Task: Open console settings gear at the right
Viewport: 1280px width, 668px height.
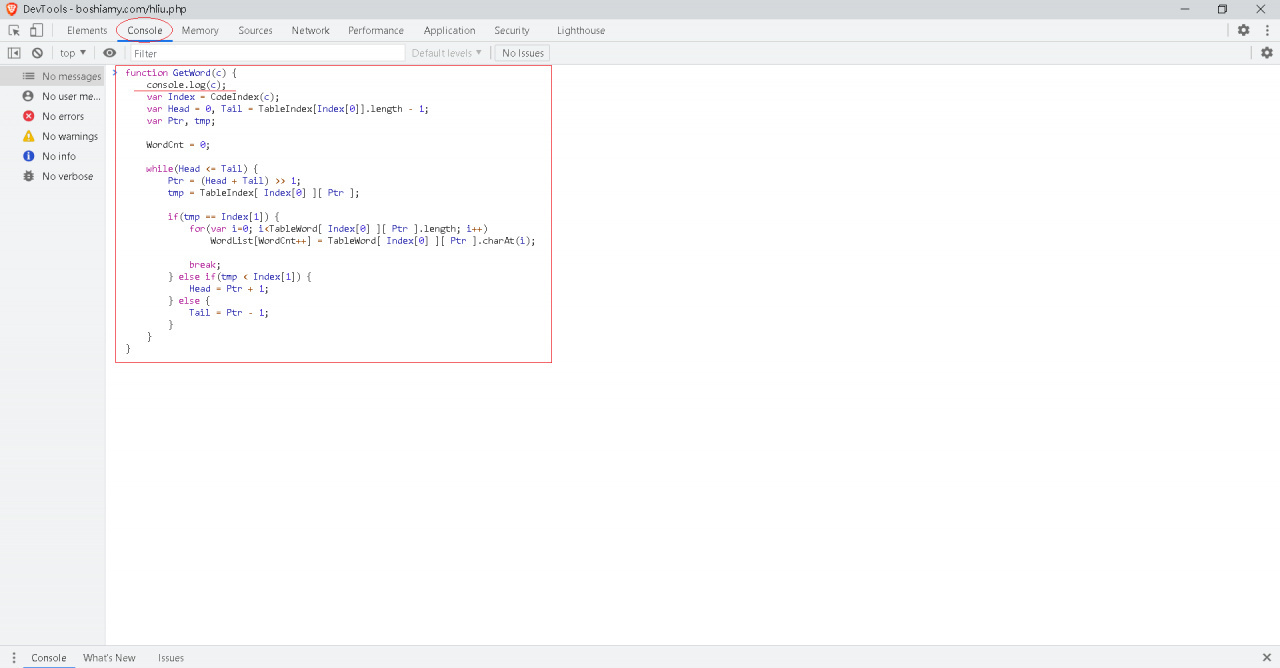Action: [x=1266, y=53]
